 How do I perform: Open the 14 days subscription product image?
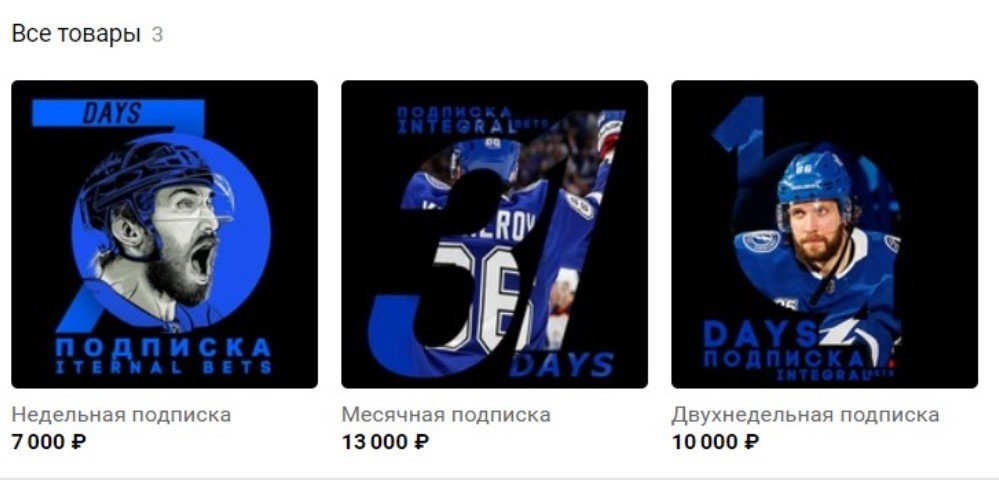(x=824, y=234)
